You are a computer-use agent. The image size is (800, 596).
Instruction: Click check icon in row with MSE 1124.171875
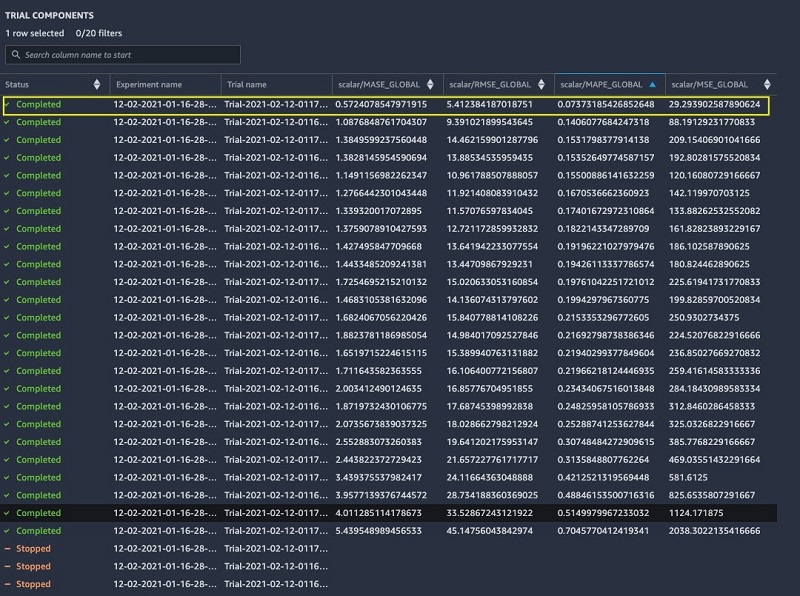(x=7, y=513)
